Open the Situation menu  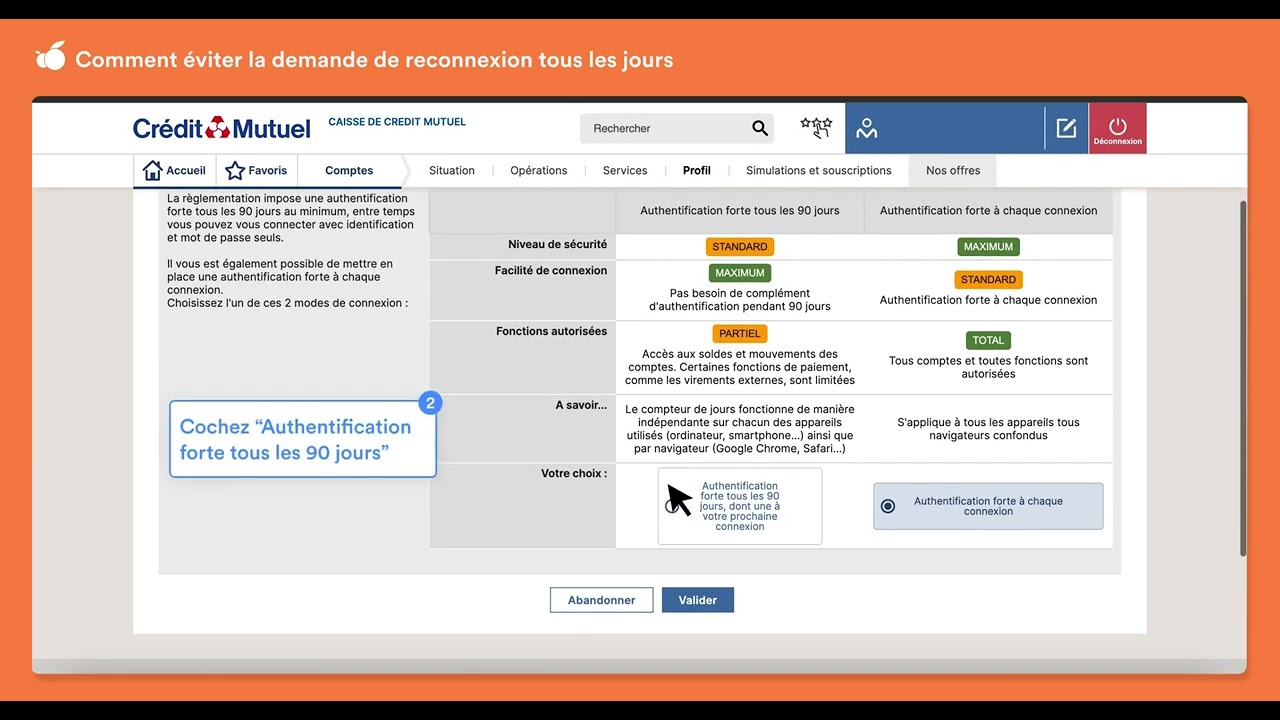[452, 171]
